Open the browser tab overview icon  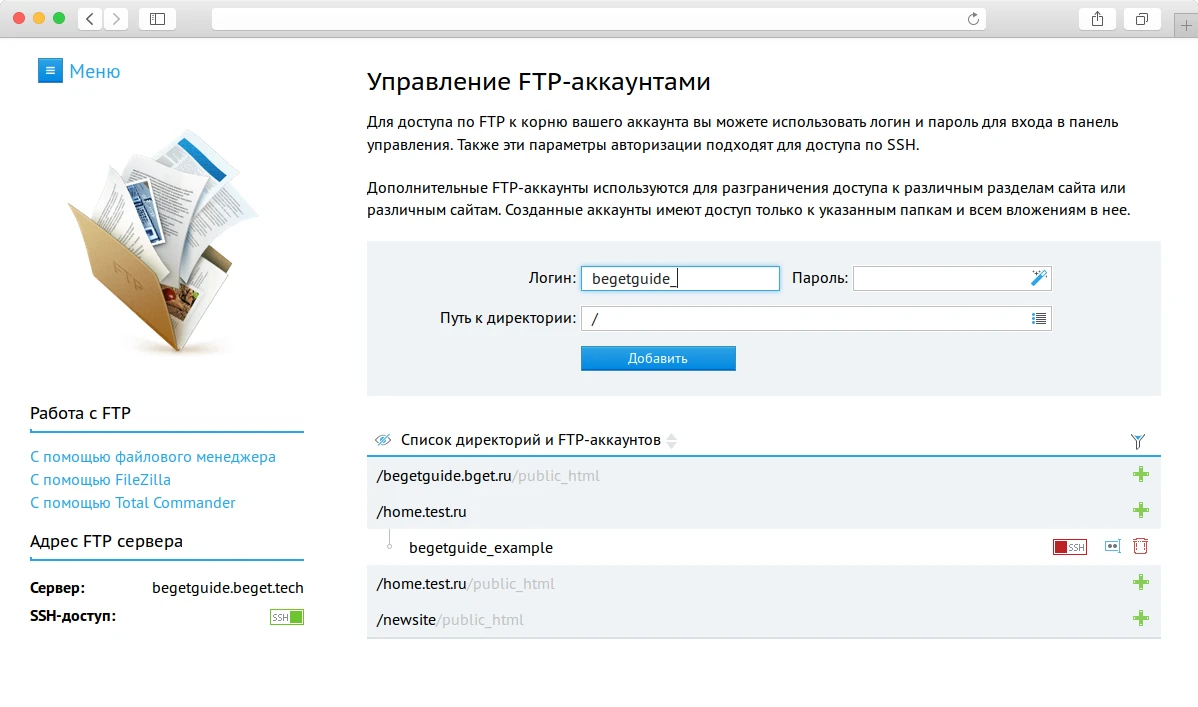(x=1141, y=18)
